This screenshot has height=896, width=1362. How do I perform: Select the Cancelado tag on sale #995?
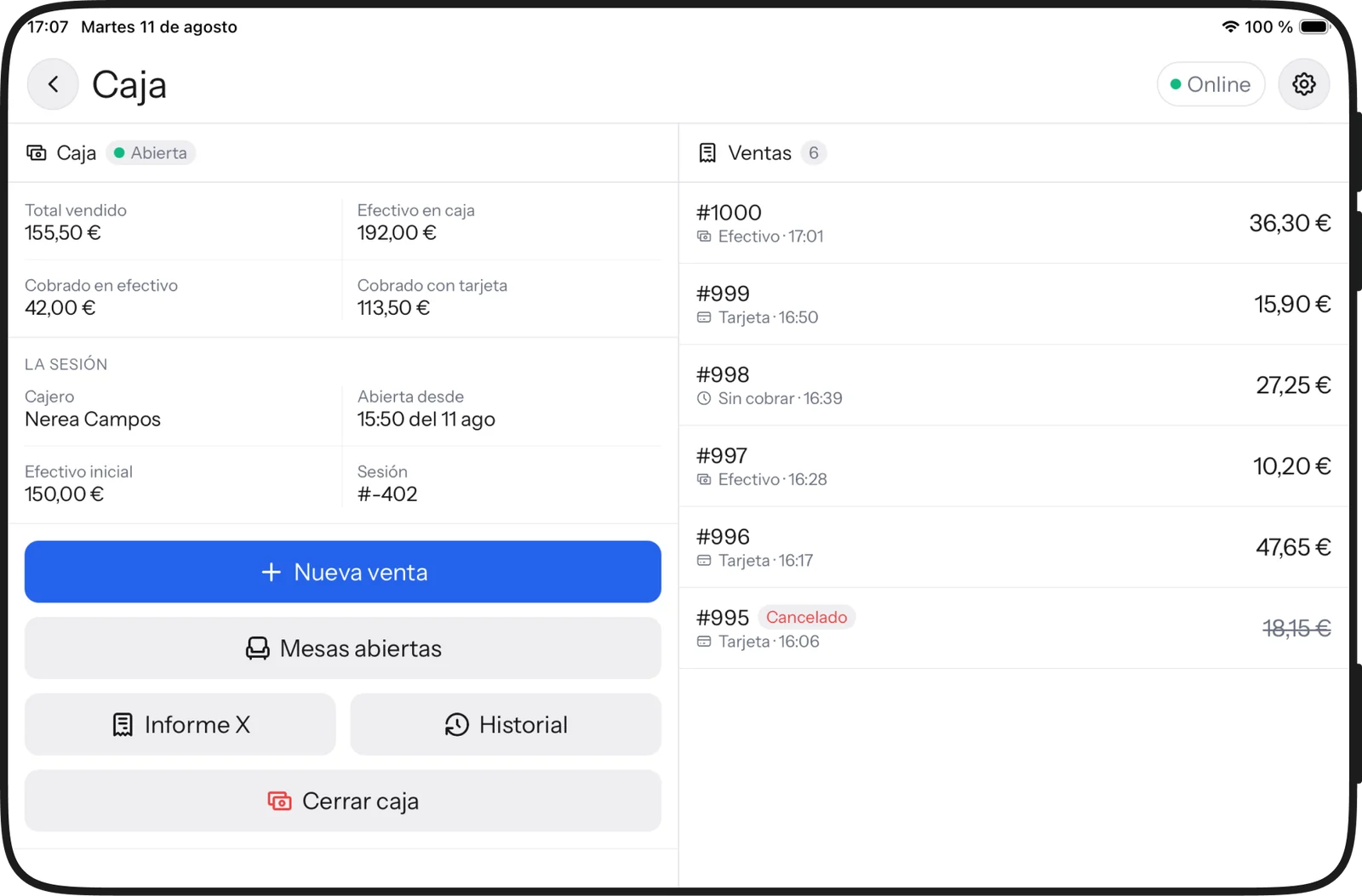pyautogui.click(x=806, y=617)
